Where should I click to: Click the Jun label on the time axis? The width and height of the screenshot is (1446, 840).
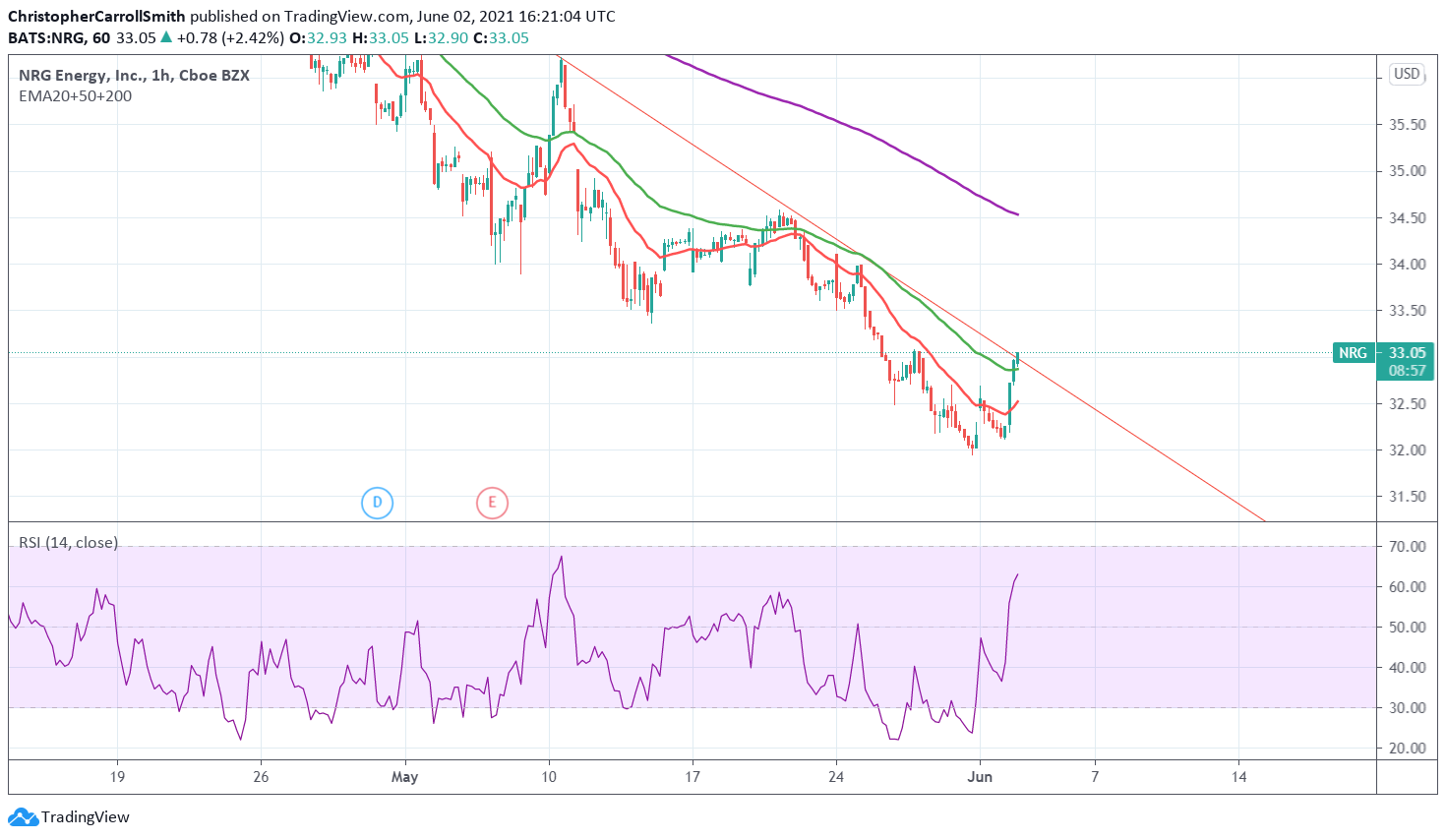[980, 777]
